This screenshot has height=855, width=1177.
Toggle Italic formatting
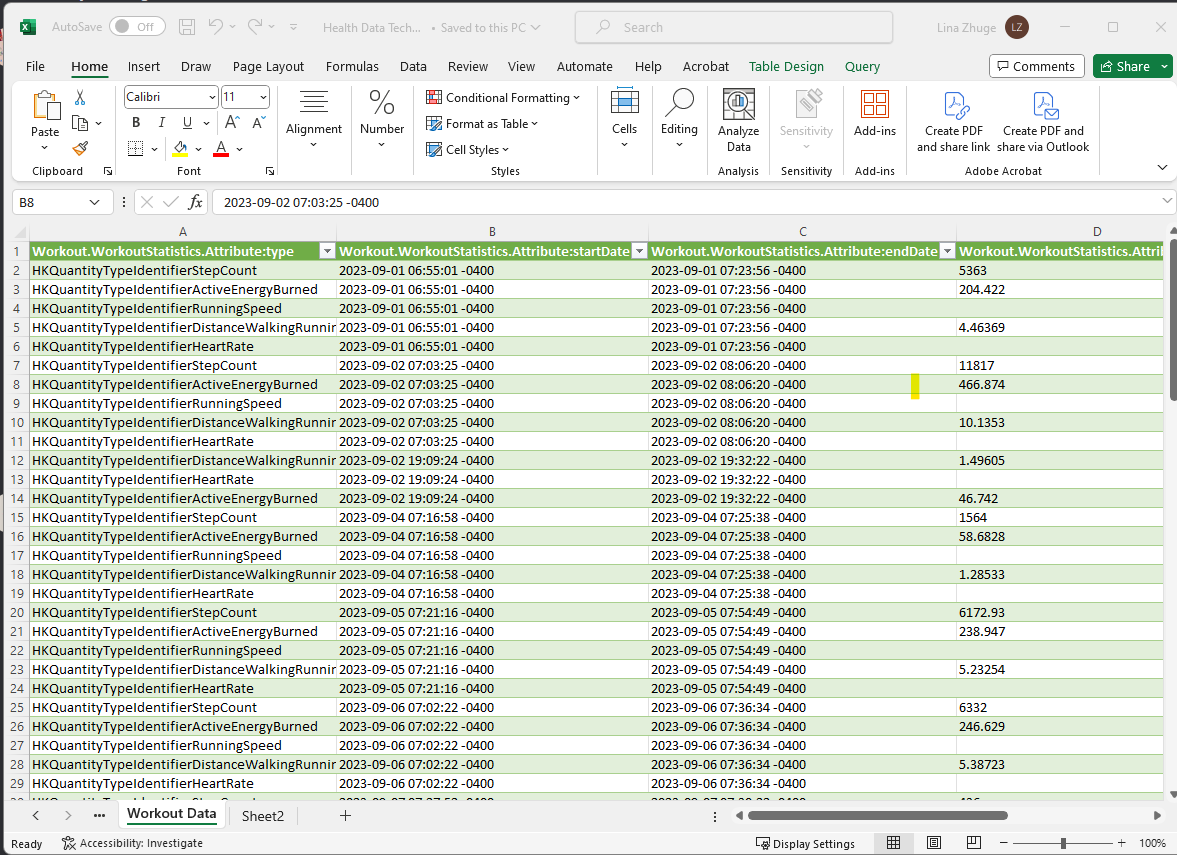point(161,122)
